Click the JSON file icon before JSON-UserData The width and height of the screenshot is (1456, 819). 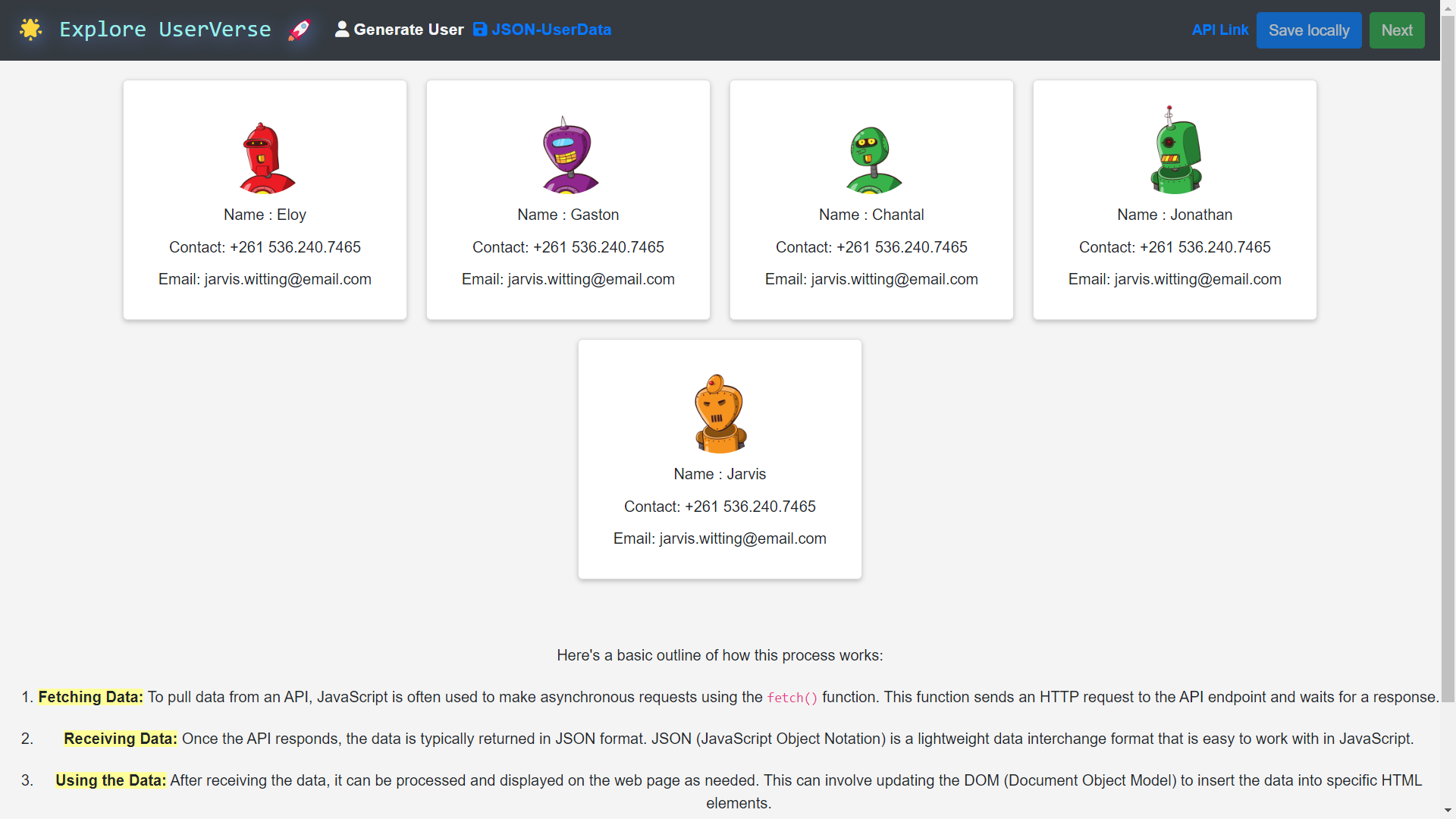[x=481, y=30]
